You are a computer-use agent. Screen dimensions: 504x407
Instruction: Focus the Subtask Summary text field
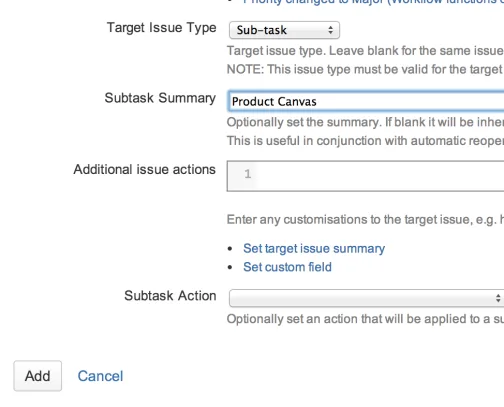366,101
